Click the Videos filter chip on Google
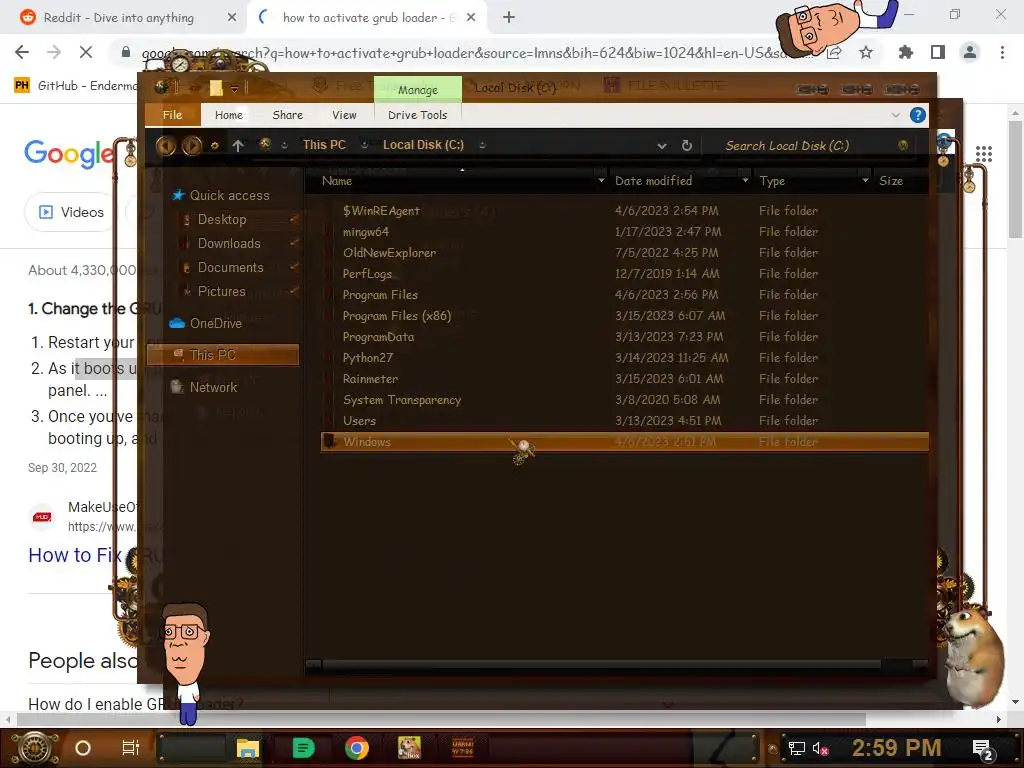The image size is (1024, 768). pyautogui.click(x=71, y=212)
